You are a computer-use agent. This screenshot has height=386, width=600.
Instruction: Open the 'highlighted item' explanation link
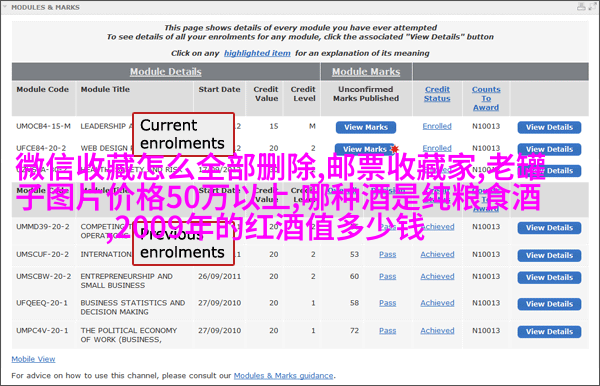coord(257,53)
